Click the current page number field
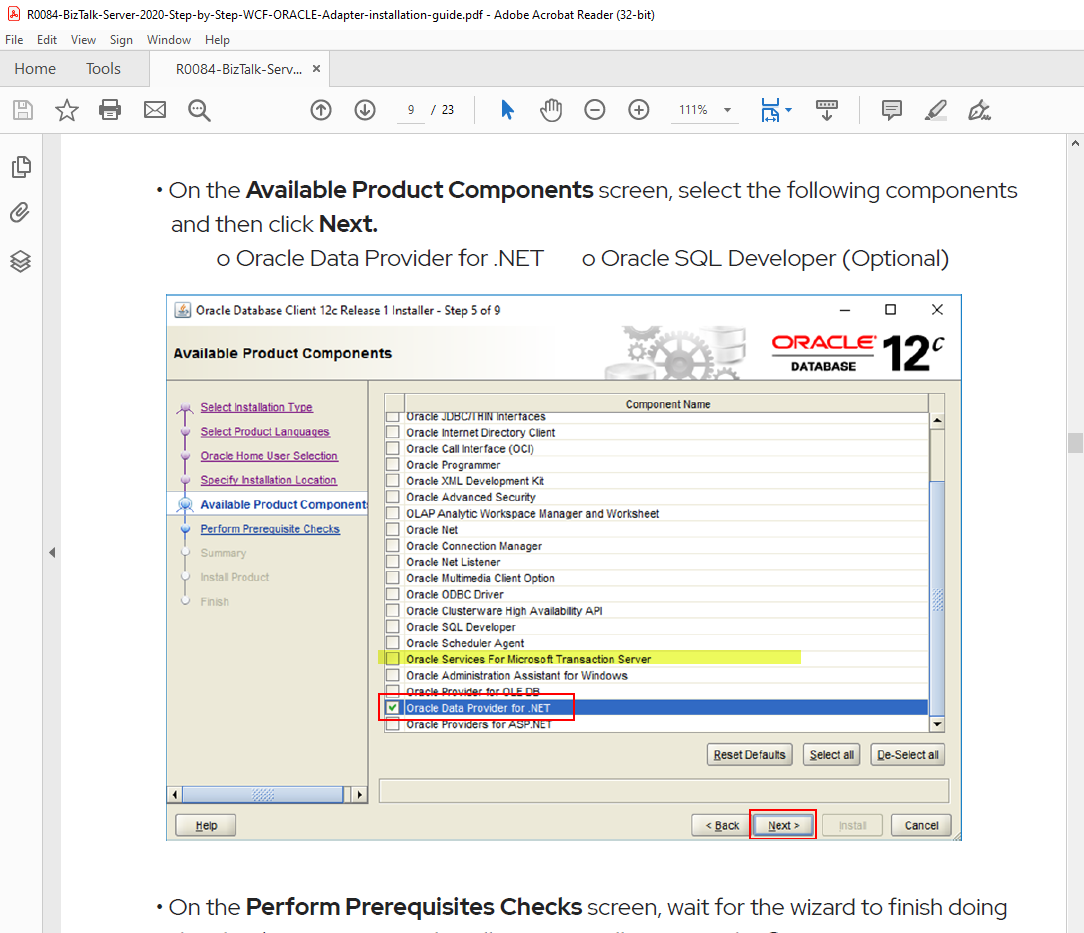The height and width of the screenshot is (933, 1084). (411, 110)
